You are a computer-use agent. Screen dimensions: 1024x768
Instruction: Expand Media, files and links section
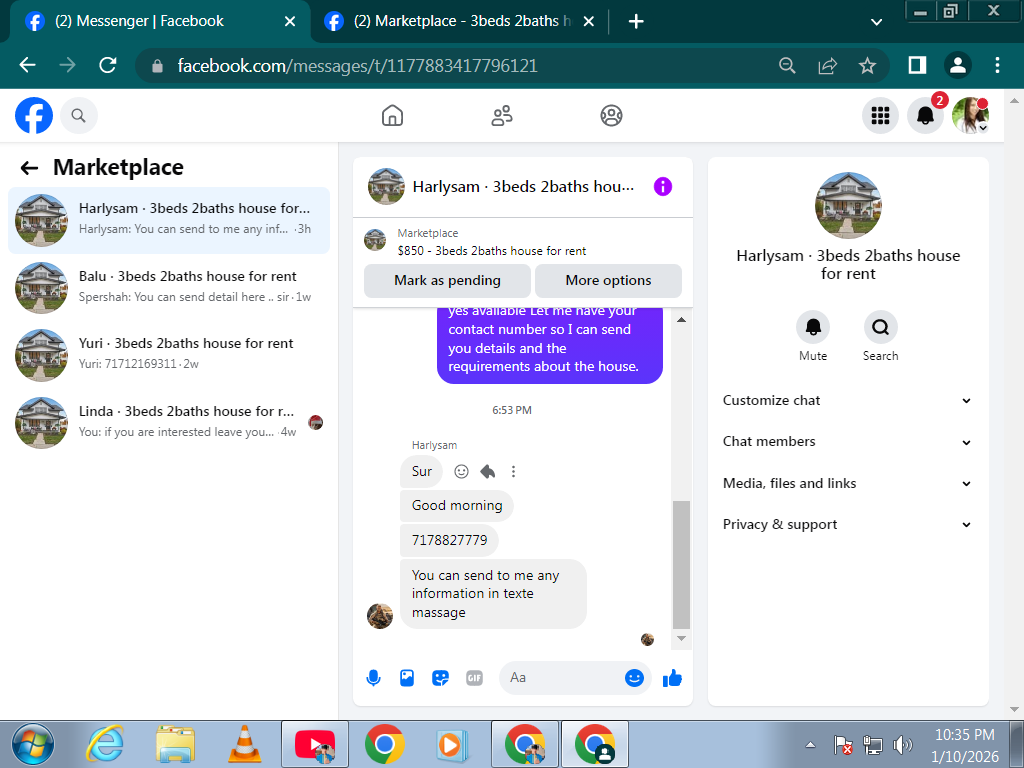point(847,484)
